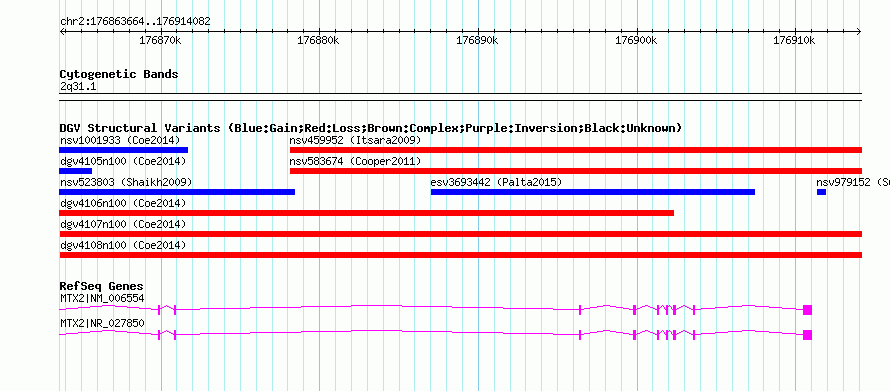Click the 176900k ruler tick label
This screenshot has width=890, height=391.
click(636, 41)
